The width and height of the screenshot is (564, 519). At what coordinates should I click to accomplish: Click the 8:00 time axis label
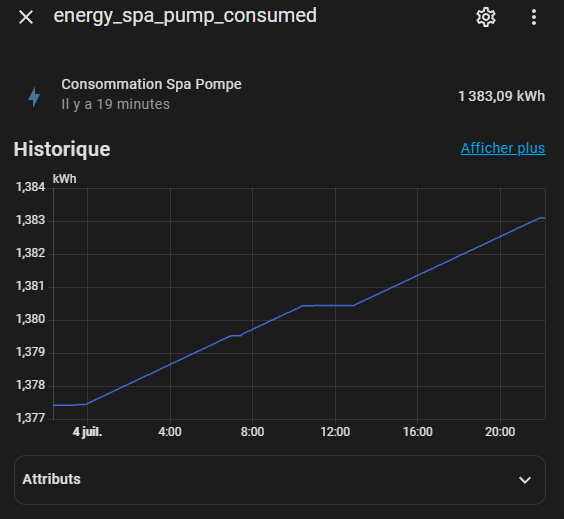tap(252, 432)
